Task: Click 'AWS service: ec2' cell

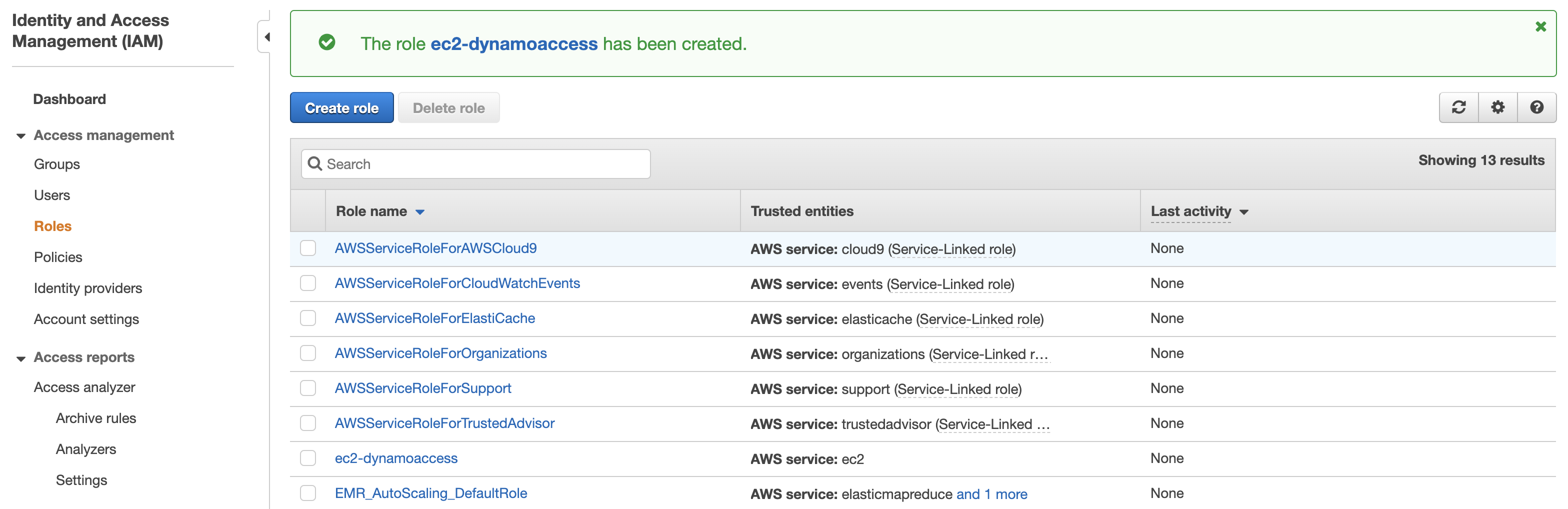Action: pyautogui.click(x=806, y=459)
